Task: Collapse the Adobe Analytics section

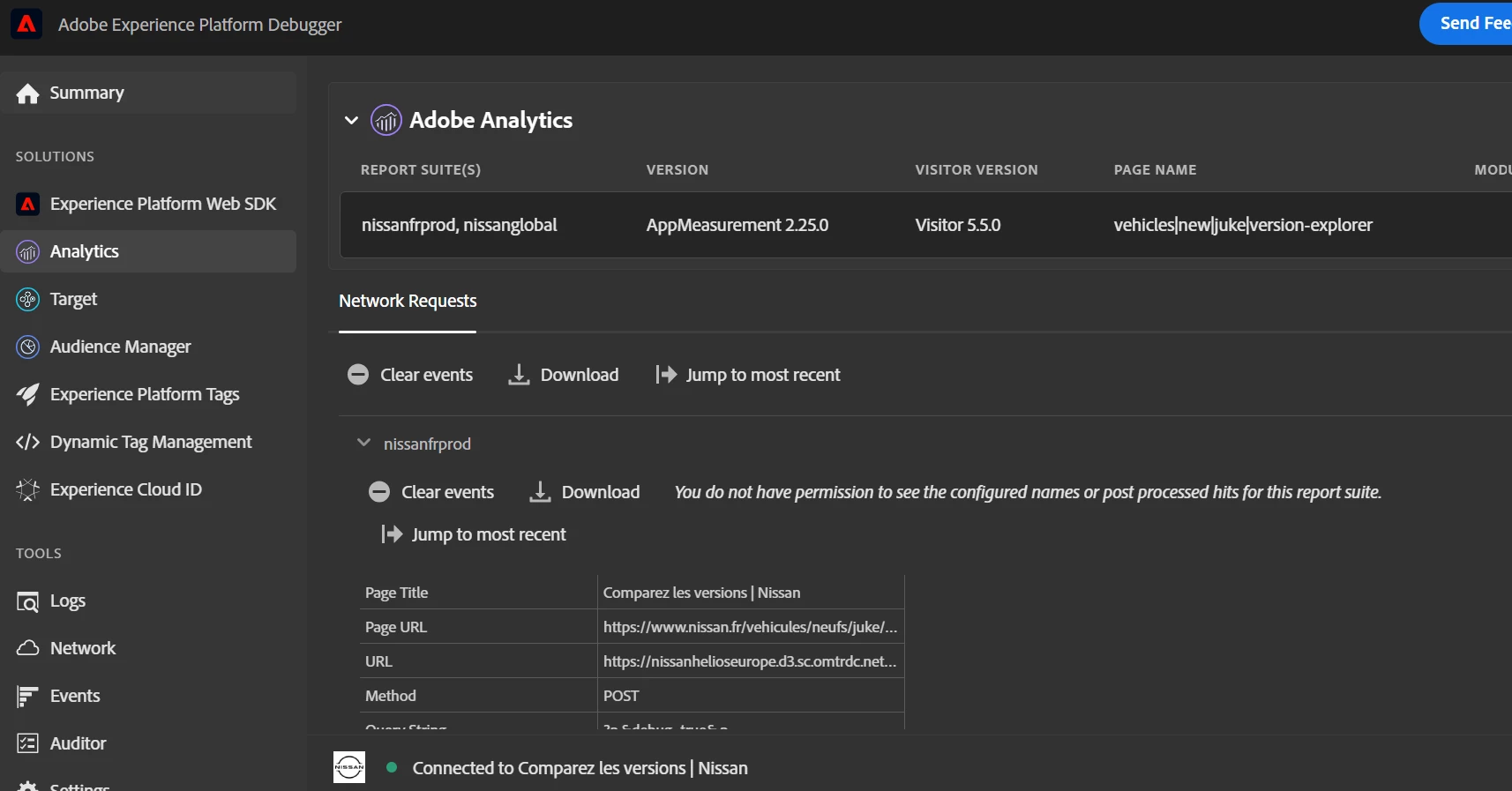Action: (x=351, y=120)
